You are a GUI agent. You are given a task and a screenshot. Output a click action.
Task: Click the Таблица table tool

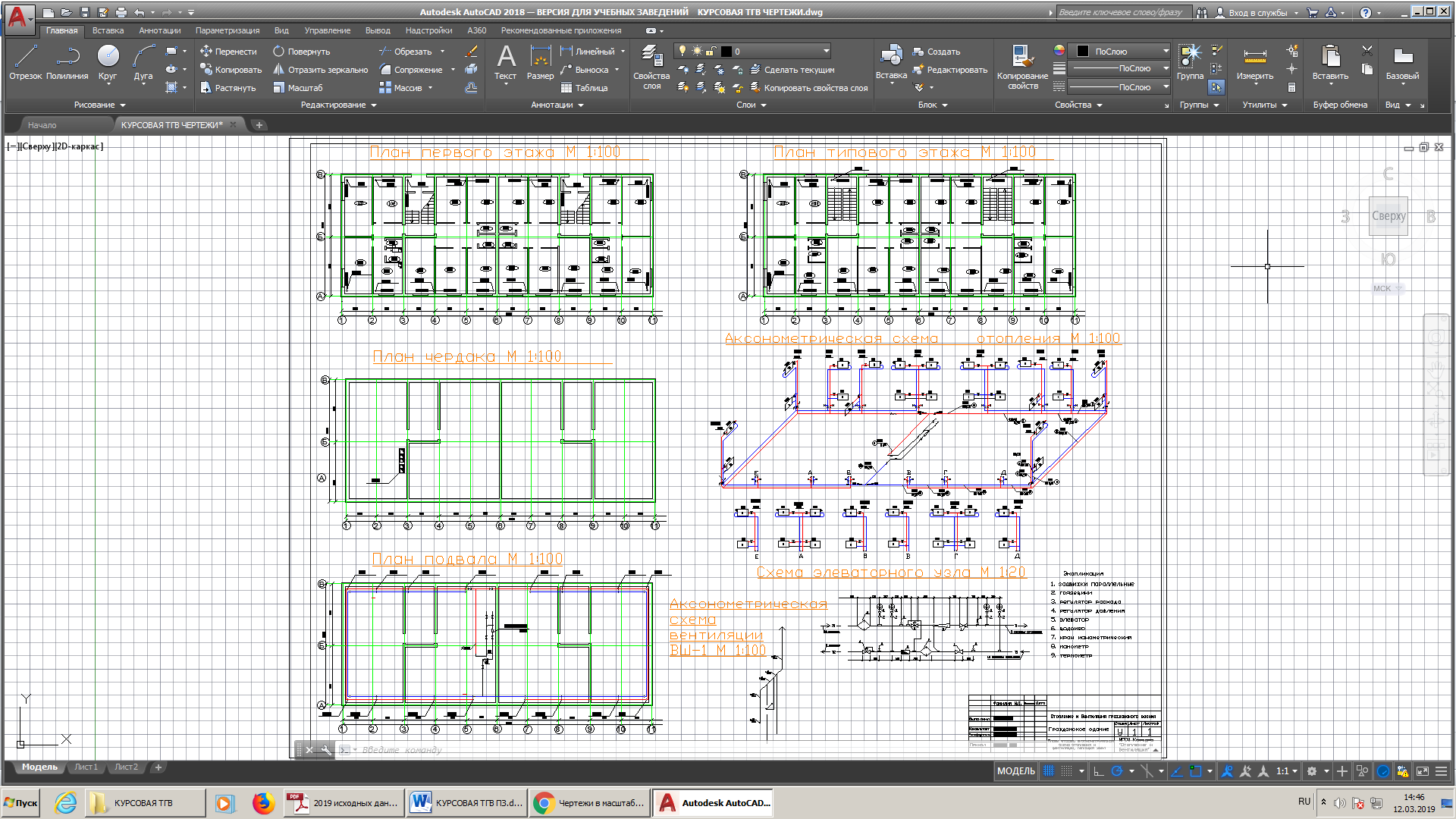[584, 88]
